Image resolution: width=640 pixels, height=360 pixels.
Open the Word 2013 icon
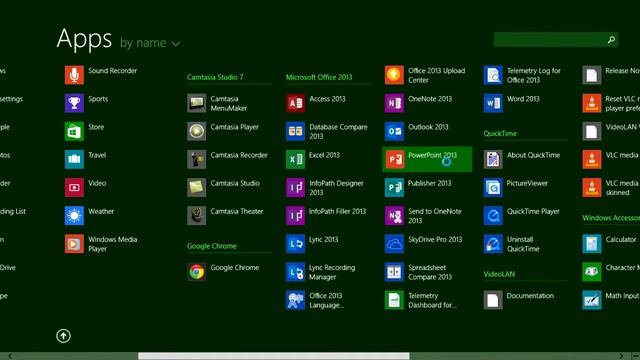pos(493,103)
